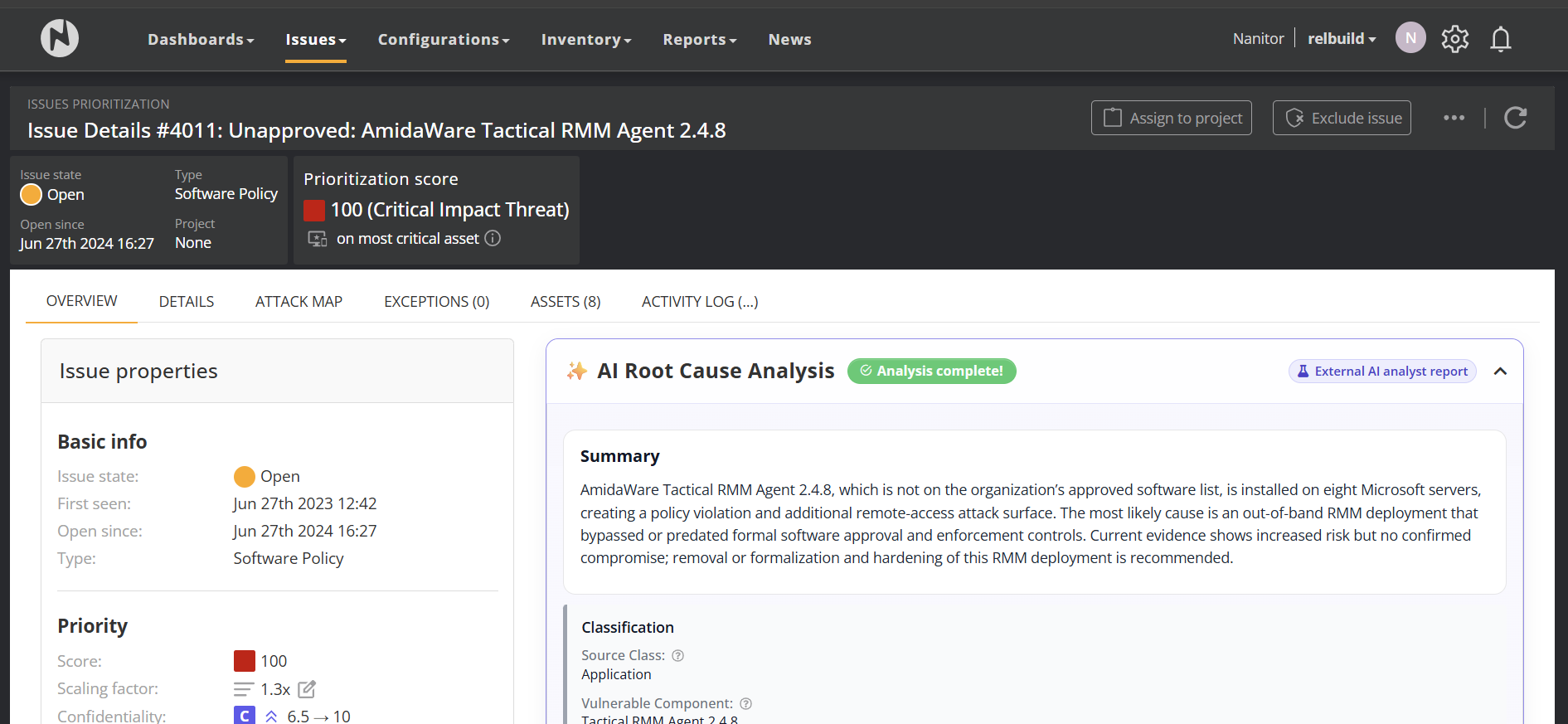
Task: Collapse the AI Root Cause Analysis panel
Action: point(1500,372)
